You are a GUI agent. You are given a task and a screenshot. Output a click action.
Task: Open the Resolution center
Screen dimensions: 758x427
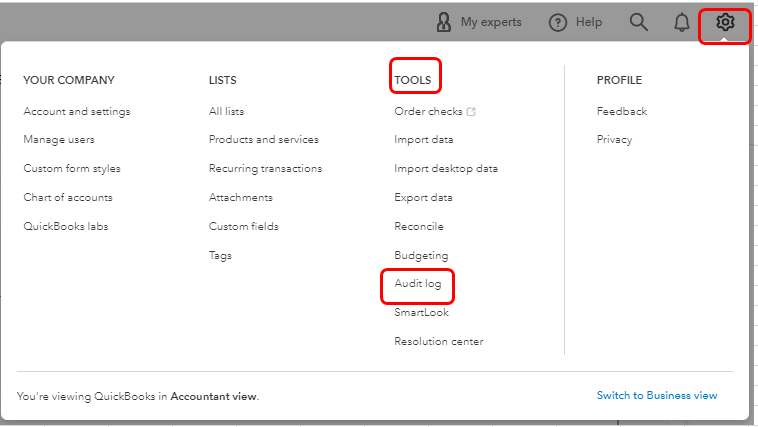coord(439,342)
